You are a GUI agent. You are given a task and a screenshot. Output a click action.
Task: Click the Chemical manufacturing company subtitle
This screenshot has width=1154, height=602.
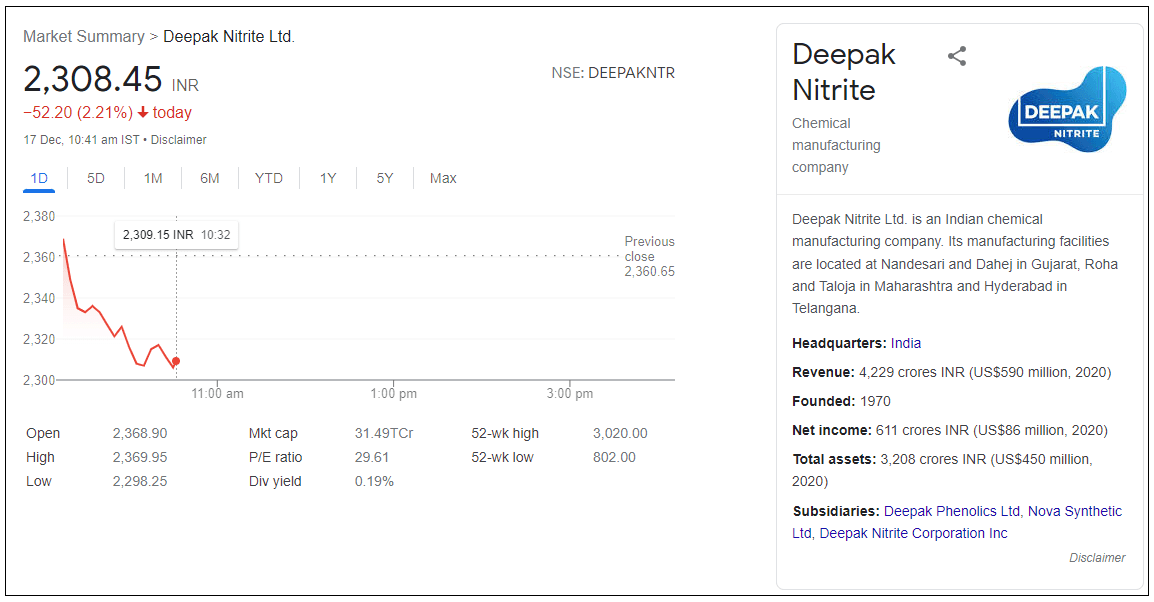[836, 145]
